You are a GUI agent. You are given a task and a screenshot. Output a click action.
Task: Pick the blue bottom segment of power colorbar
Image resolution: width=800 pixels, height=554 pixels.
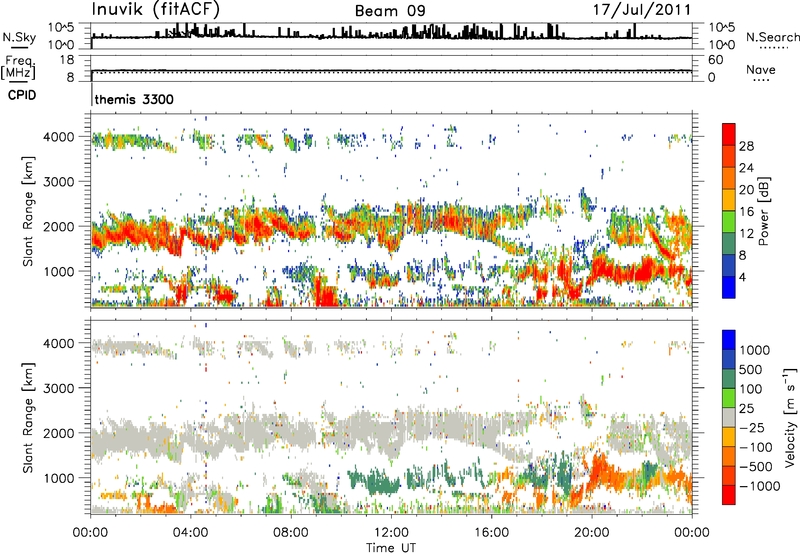729,288
